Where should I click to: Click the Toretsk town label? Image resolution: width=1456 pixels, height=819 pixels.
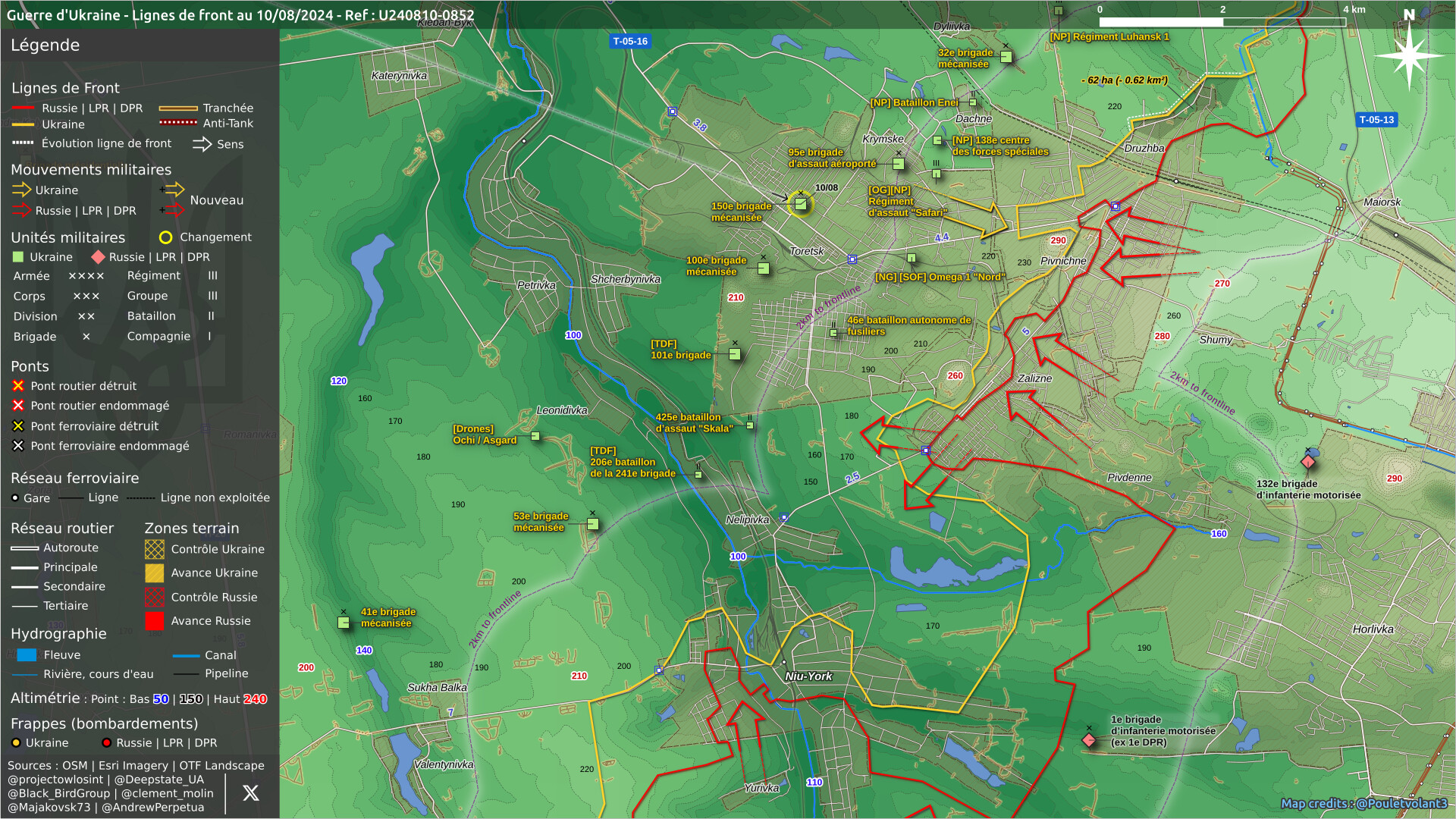(x=806, y=251)
